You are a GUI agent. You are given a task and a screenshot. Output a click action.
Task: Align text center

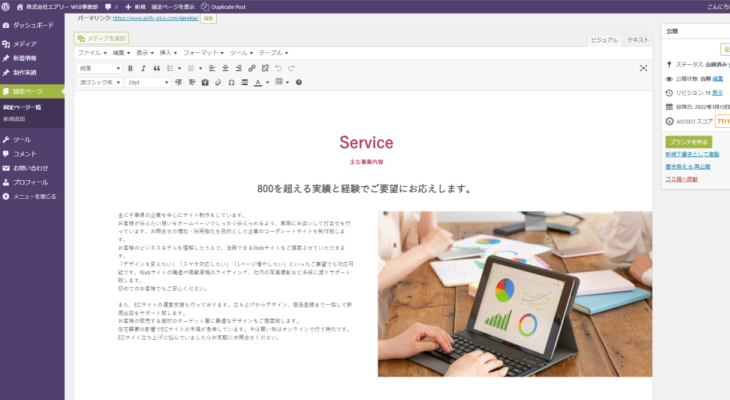(x=225, y=68)
